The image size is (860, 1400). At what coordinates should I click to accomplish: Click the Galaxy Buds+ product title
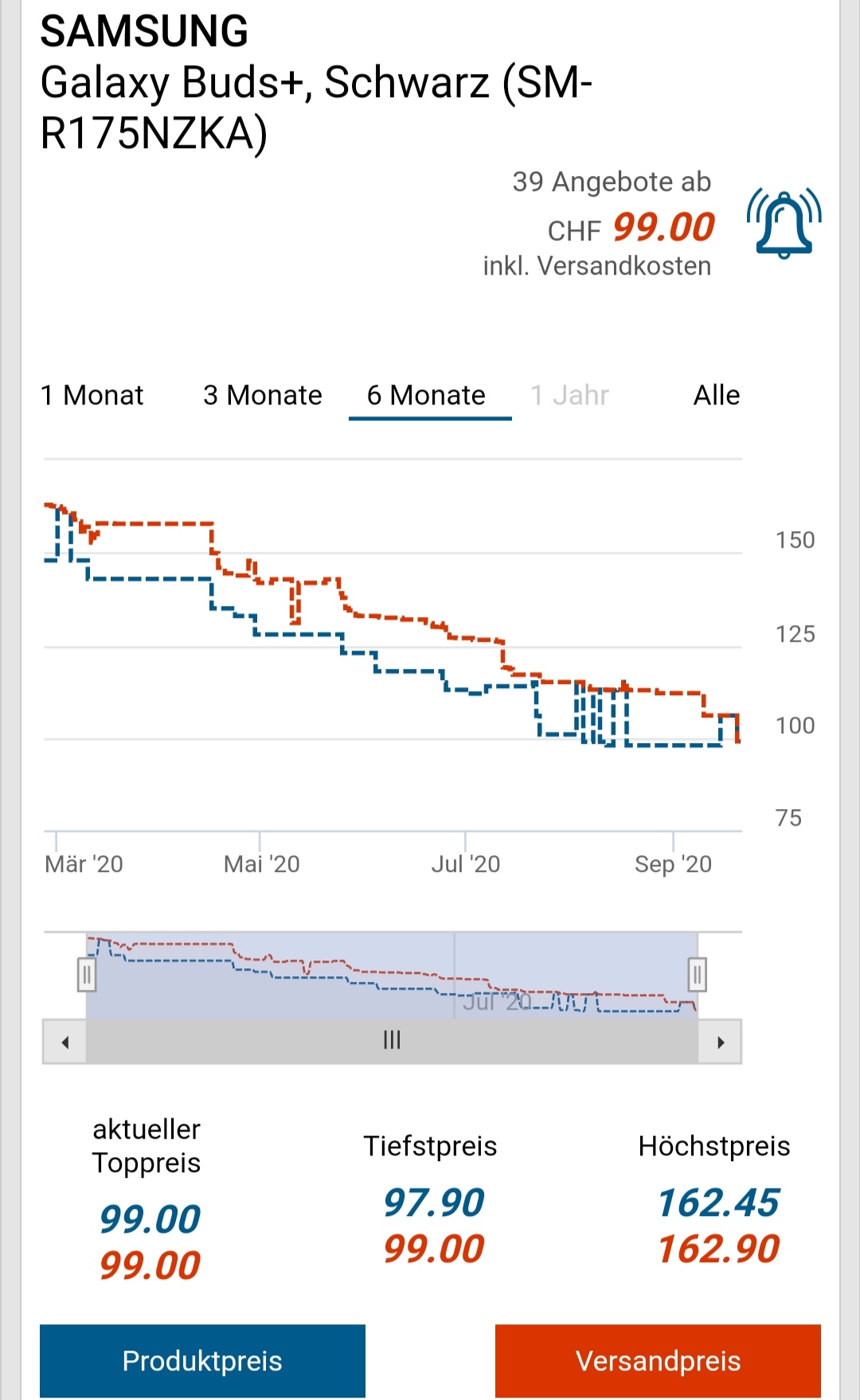tap(316, 107)
